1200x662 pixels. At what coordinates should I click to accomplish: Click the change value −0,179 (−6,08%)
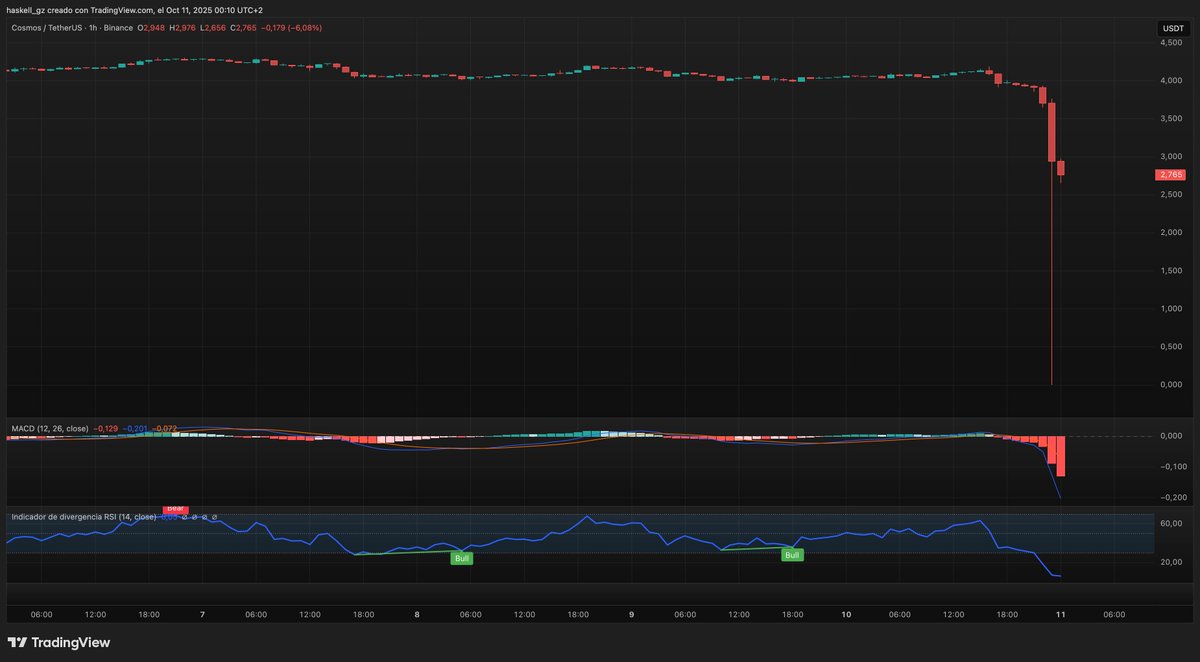292,28
